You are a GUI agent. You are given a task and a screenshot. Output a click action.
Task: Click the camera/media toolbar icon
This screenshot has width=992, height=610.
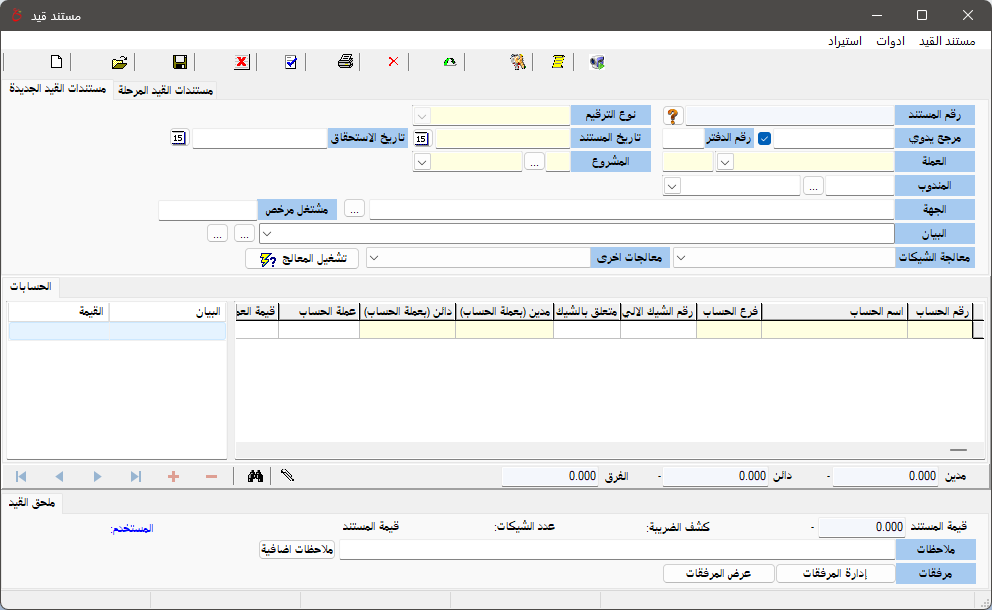coord(597,62)
